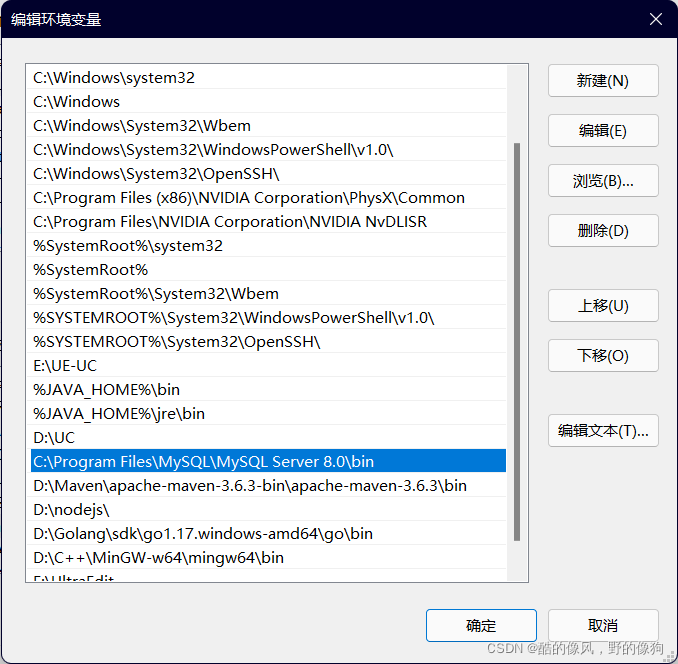
Task: Delete entry with 删除(D) button
Action: [603, 230]
